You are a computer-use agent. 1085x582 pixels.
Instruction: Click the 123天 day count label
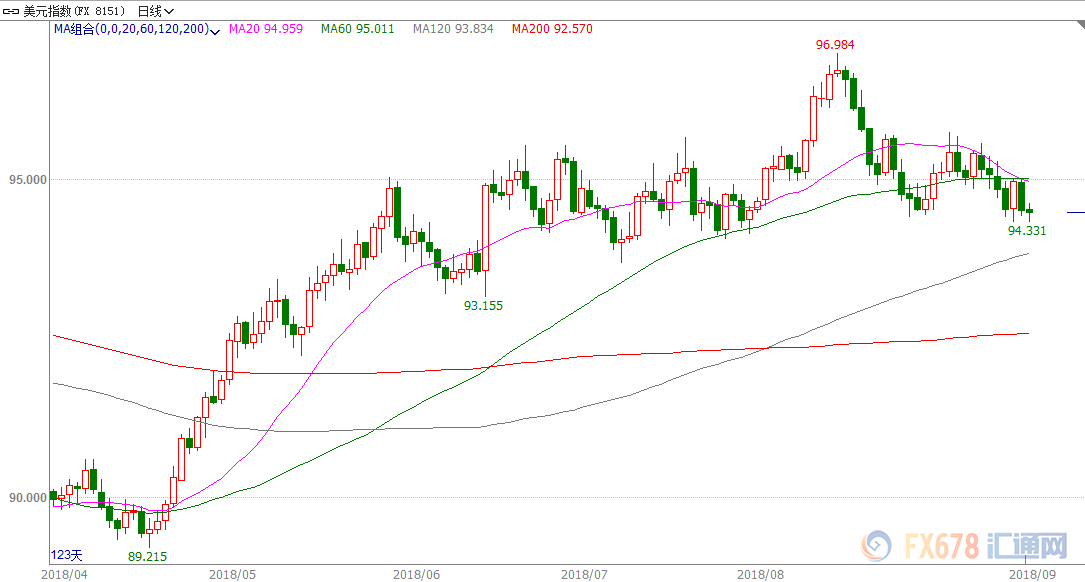(66, 555)
